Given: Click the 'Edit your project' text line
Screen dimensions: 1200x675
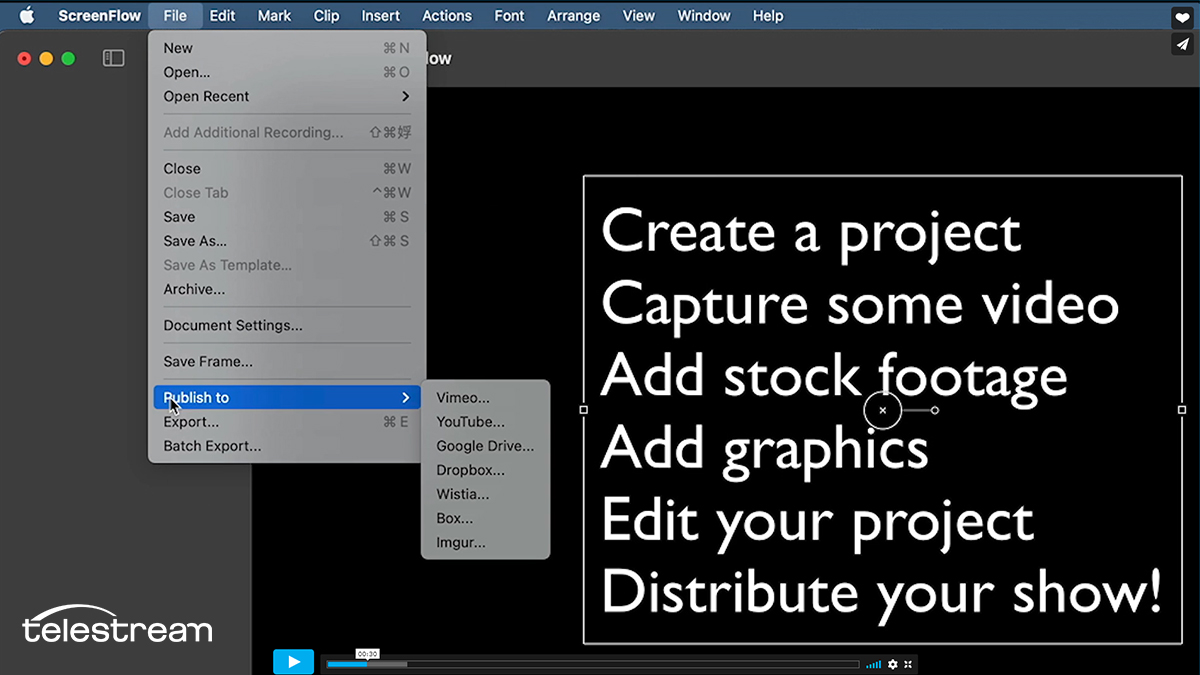Looking at the screenshot, I should tap(817, 520).
